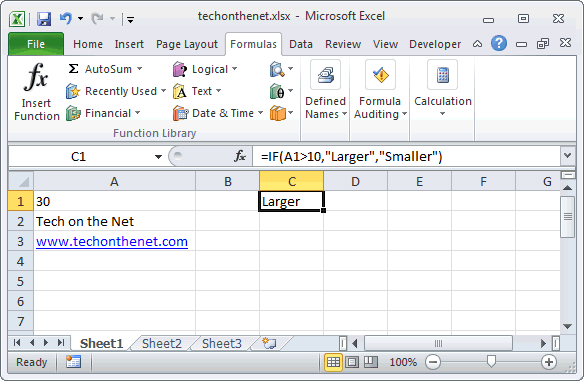Open the Formula Auditing group

click(x=380, y=90)
